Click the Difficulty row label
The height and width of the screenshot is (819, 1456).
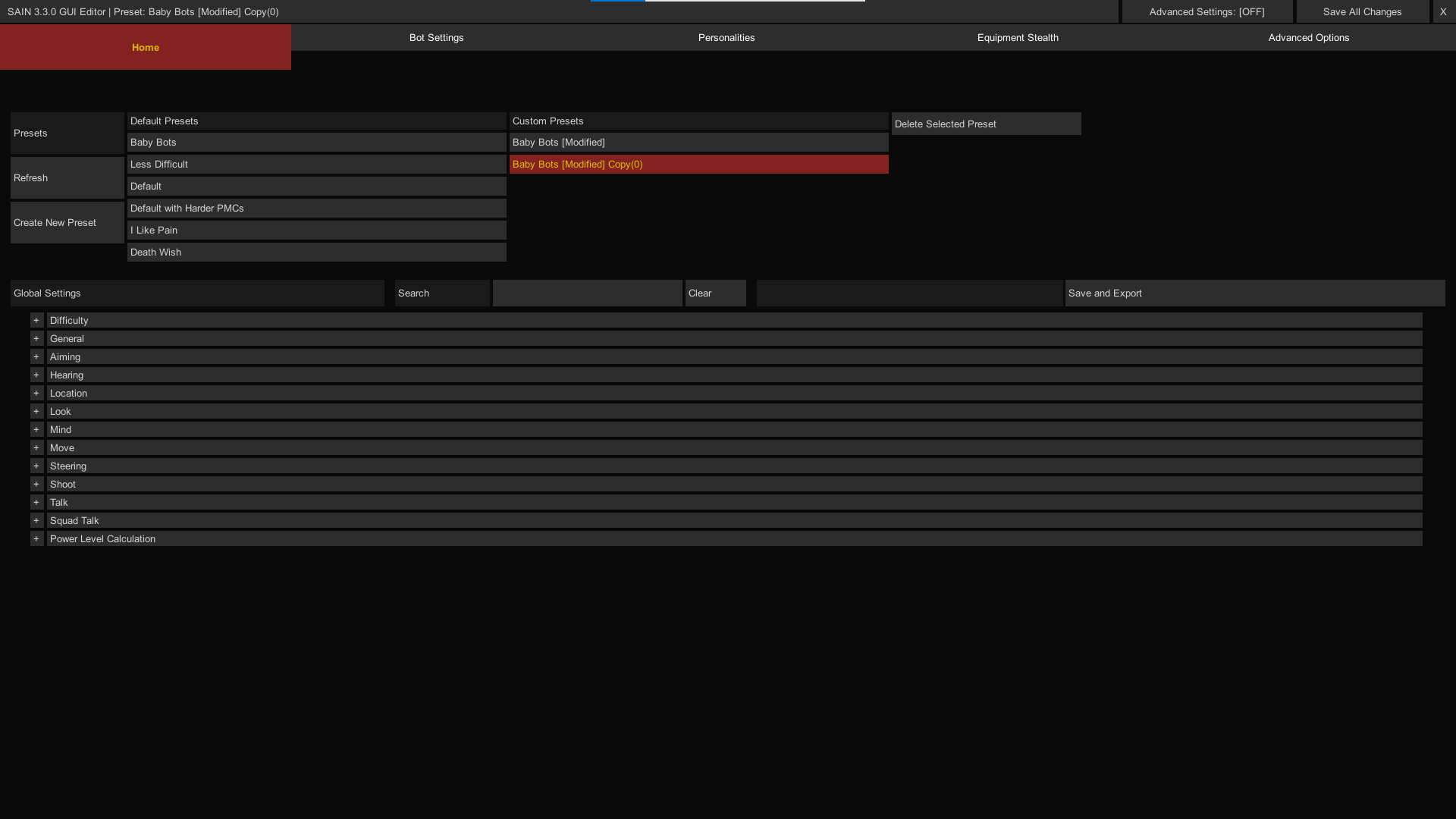coord(735,321)
